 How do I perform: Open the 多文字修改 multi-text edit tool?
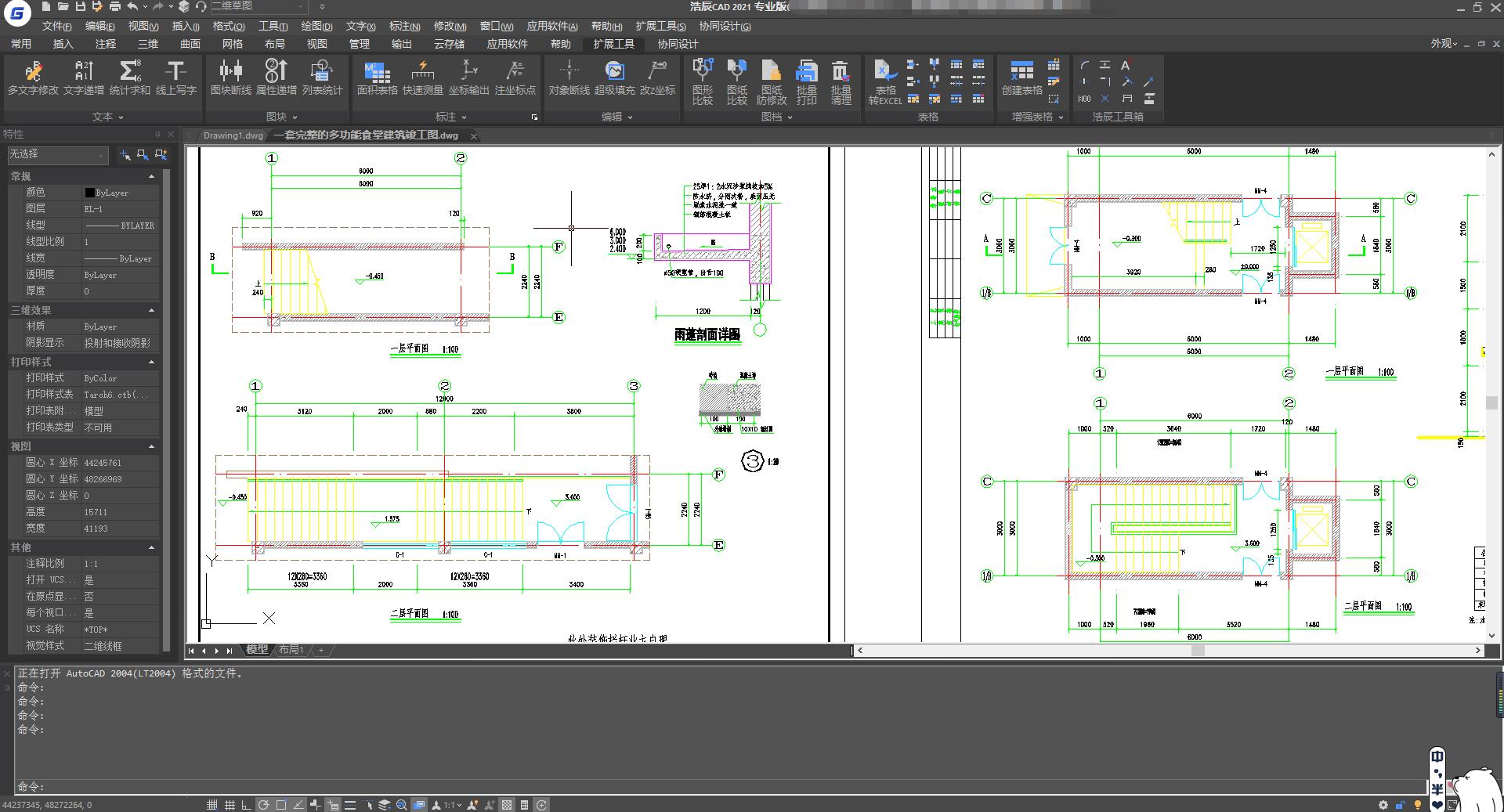pyautogui.click(x=33, y=78)
